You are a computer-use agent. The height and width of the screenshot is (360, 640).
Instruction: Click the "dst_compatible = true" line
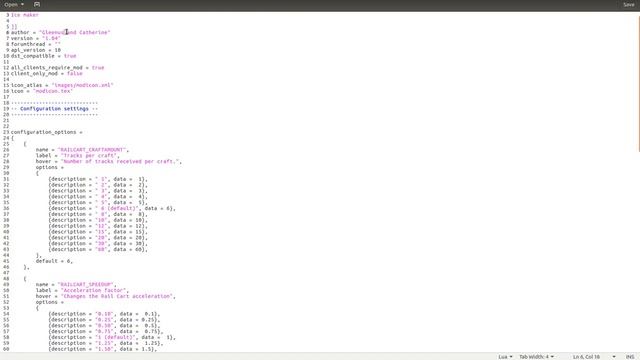44,56
